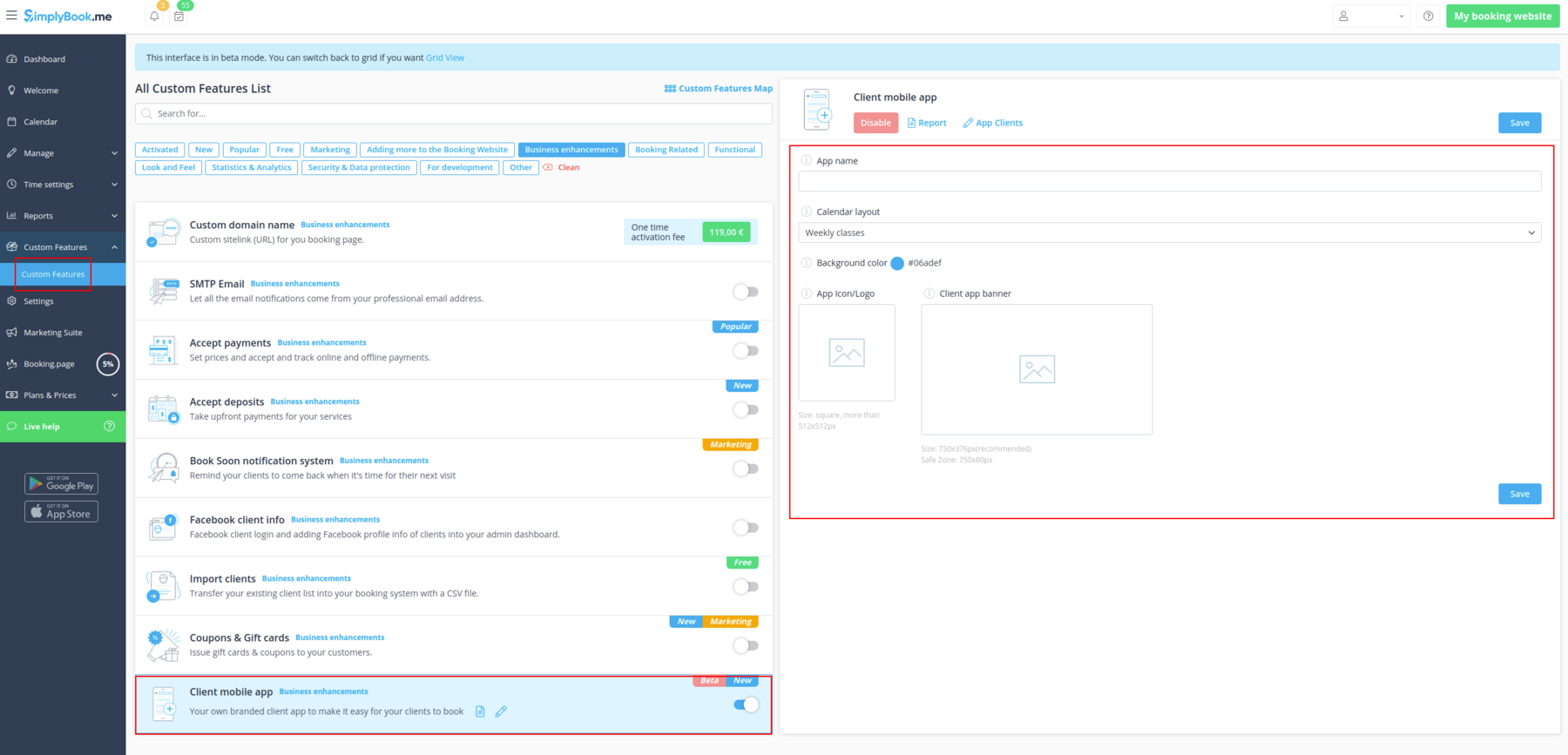The width and height of the screenshot is (1568, 755).
Task: Open the help question mark icon
Action: click(x=1428, y=17)
